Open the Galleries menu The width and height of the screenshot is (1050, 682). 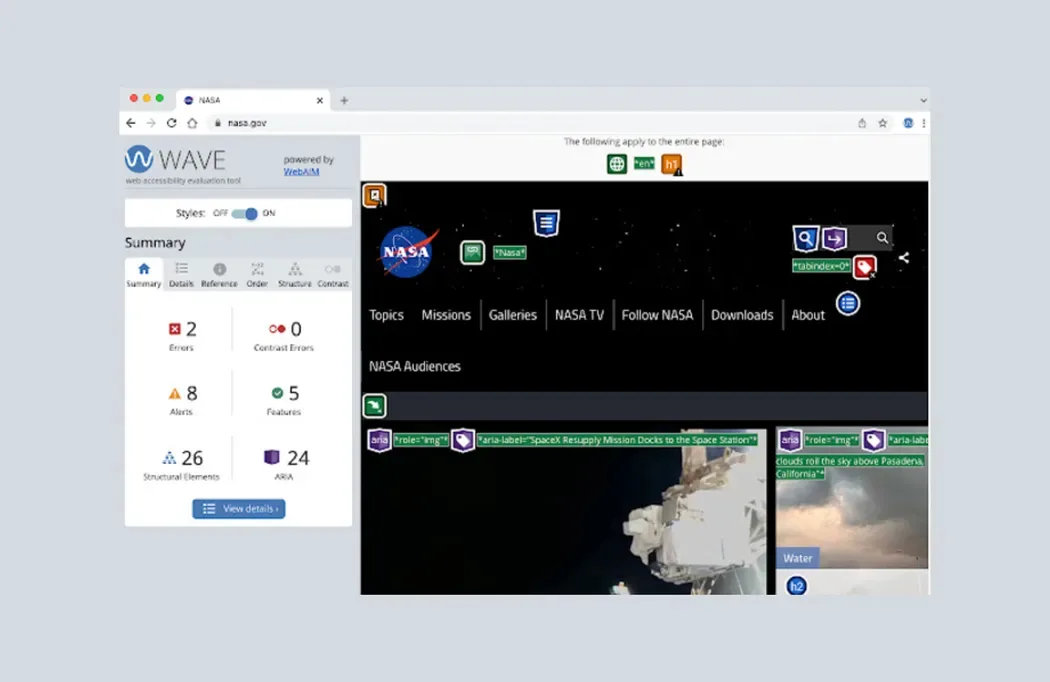tap(513, 315)
